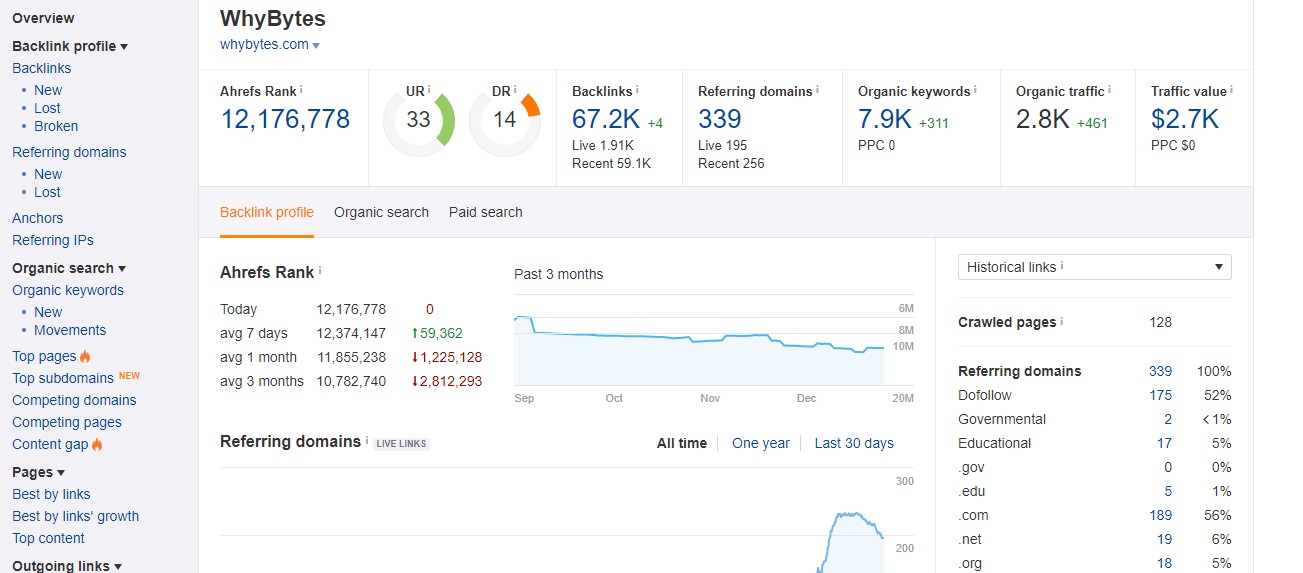Click info icon beside Backlinks metric

click(637, 89)
